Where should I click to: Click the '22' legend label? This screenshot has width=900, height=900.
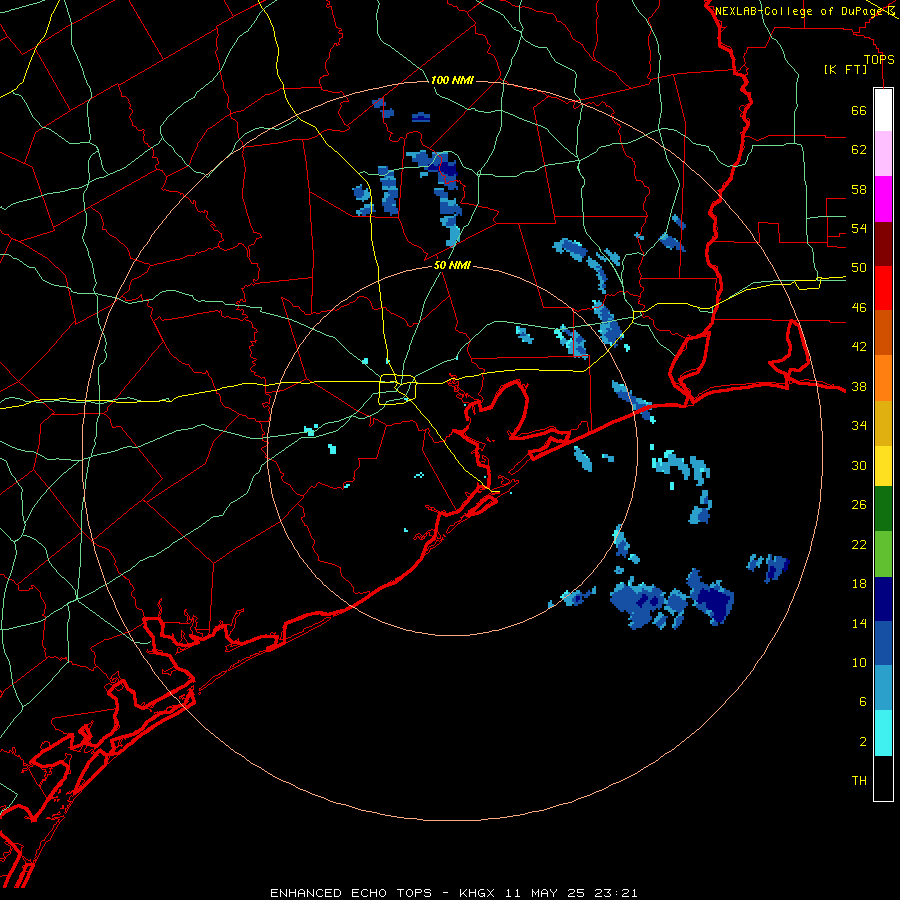tap(859, 545)
